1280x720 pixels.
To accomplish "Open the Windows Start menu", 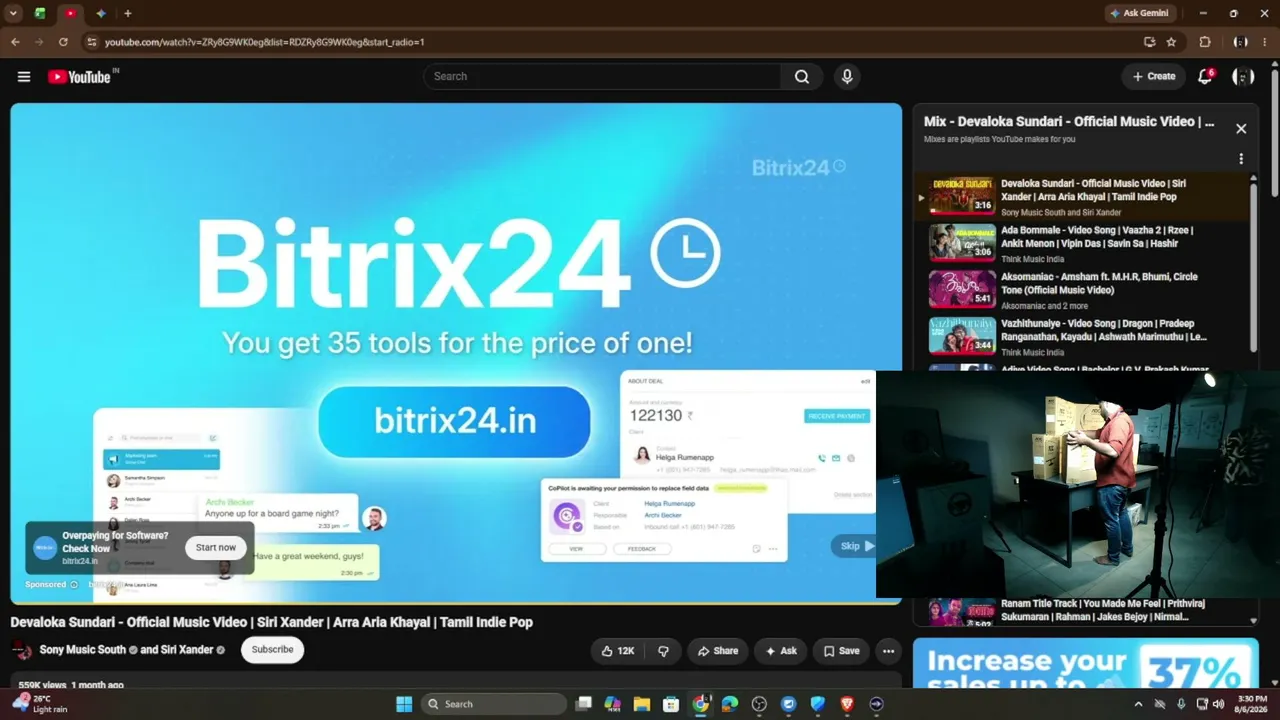I will (x=404, y=704).
